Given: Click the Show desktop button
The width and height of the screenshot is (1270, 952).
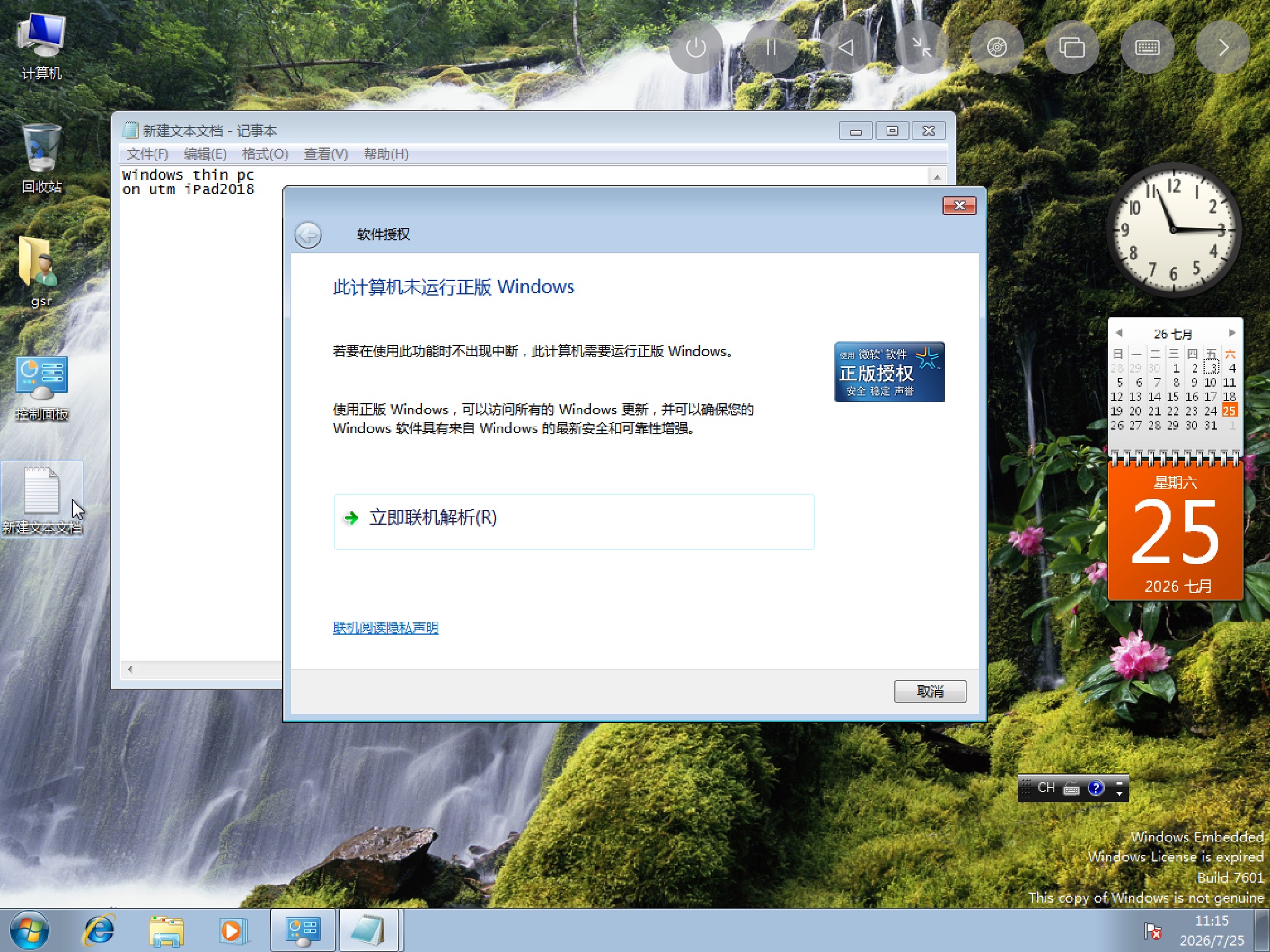Looking at the screenshot, I should pyautogui.click(x=1262, y=931).
